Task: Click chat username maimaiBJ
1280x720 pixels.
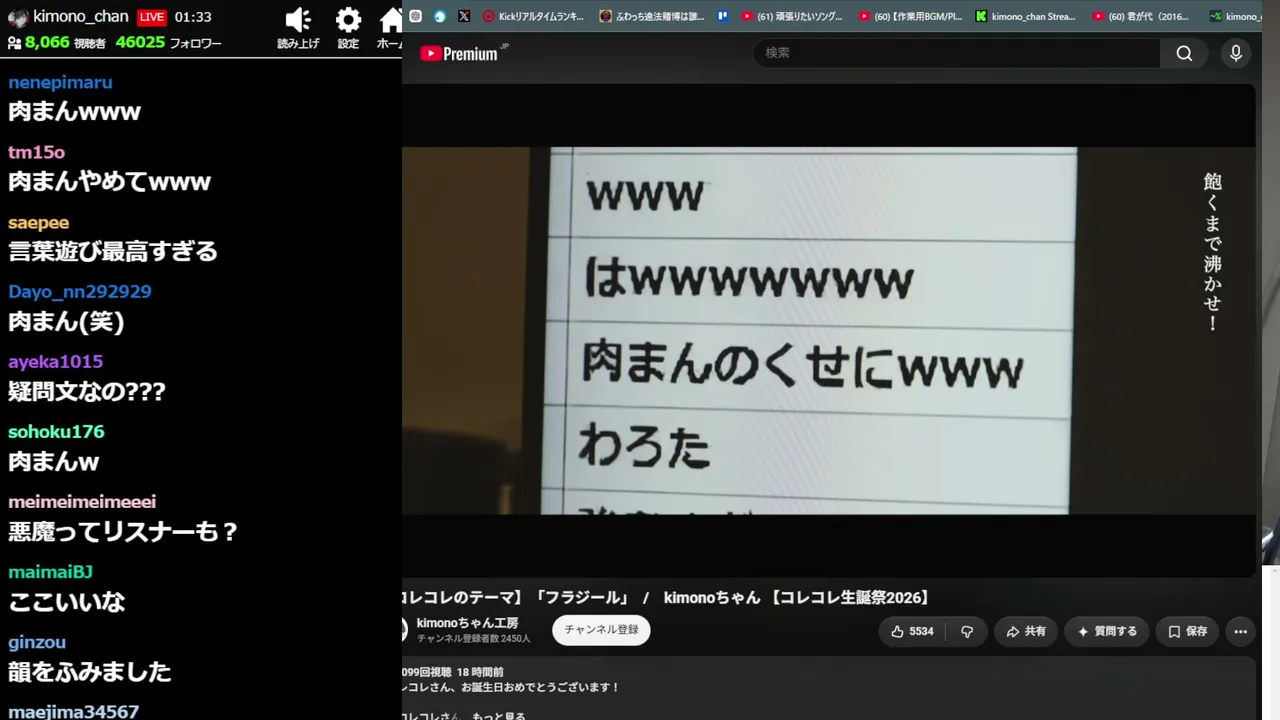Action: tap(50, 572)
